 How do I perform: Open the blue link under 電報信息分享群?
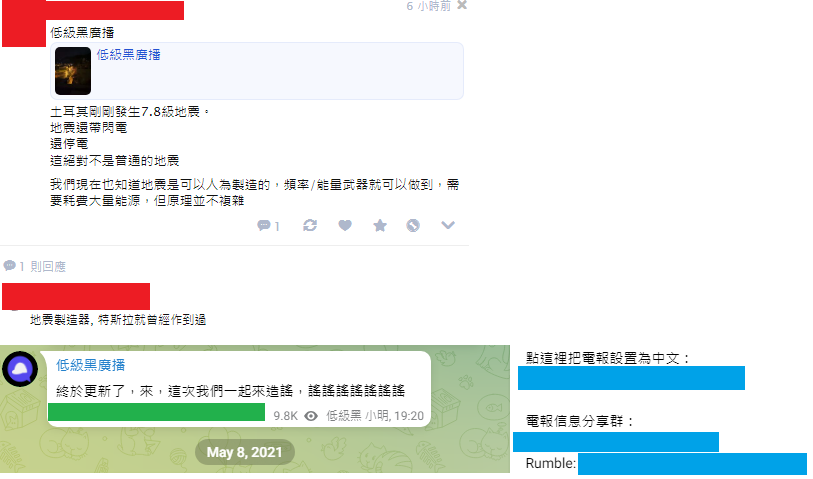pos(616,442)
